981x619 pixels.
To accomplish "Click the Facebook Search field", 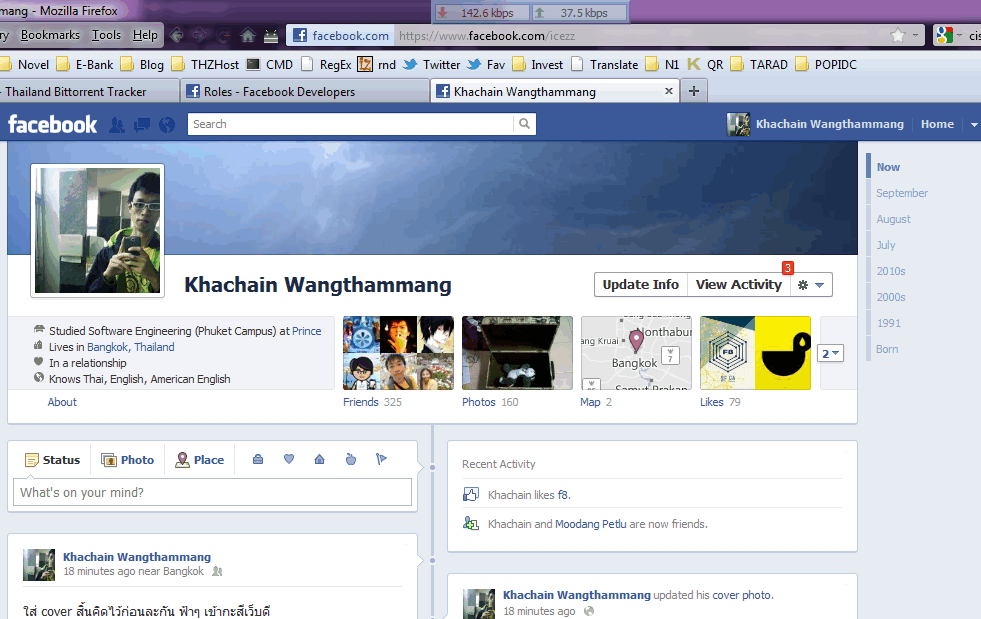I will [350, 124].
